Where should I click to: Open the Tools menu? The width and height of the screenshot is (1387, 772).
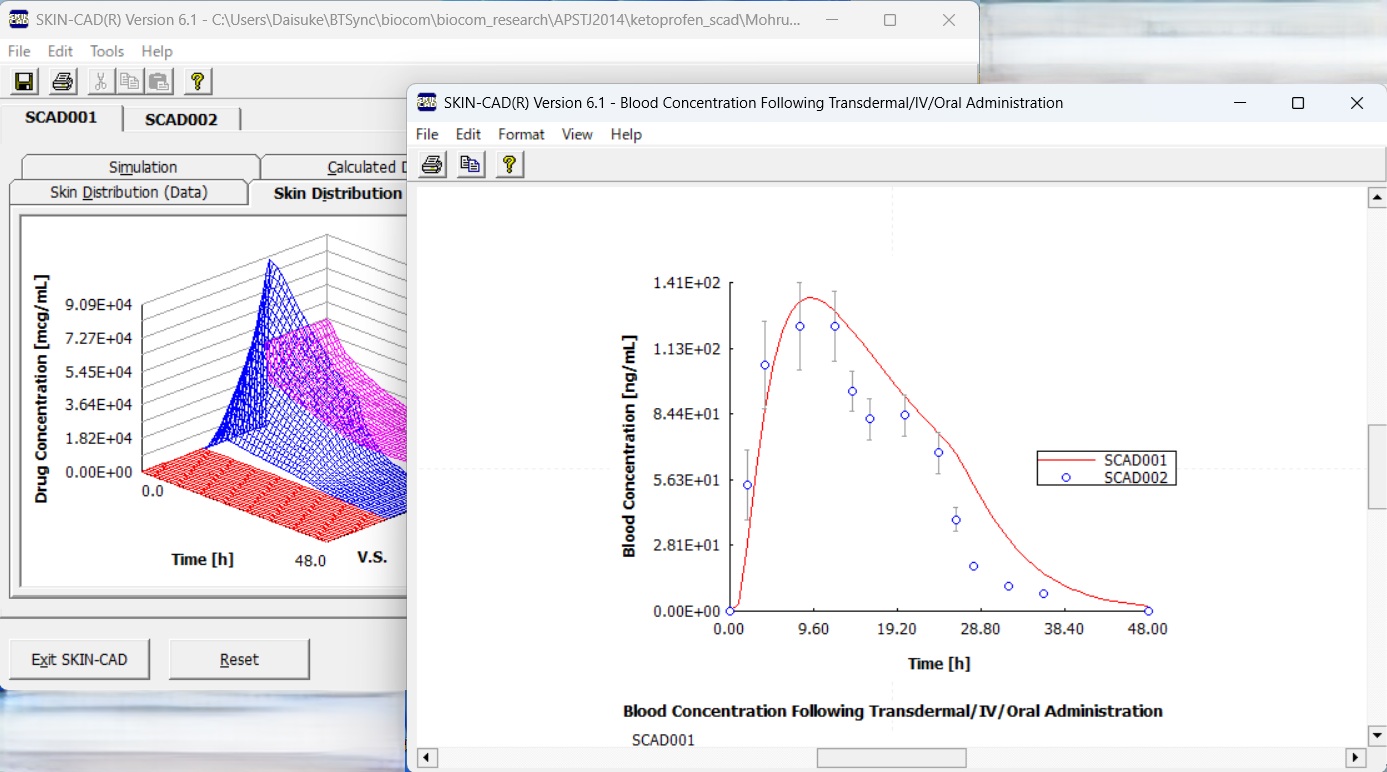coord(107,51)
